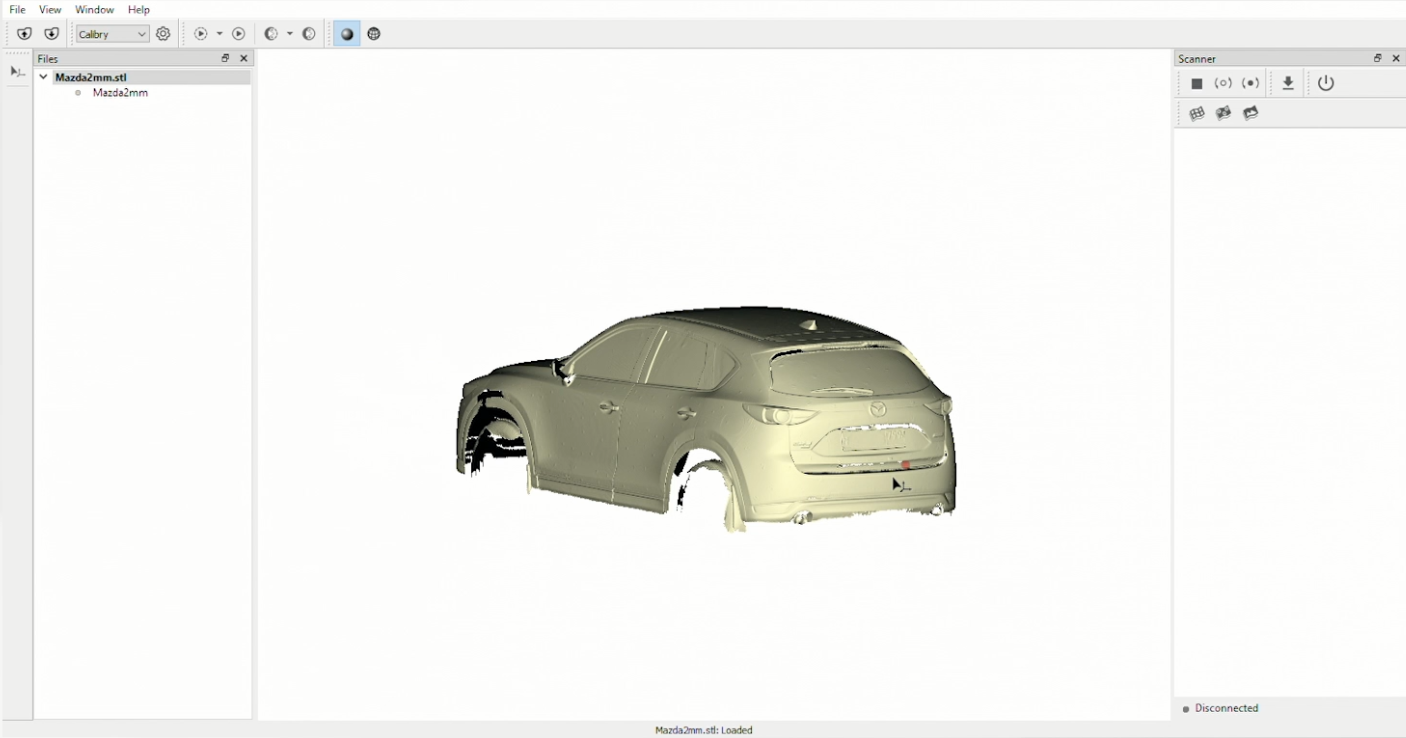The image size is (1406, 738).
Task: Click the solid-circle play icon
Action: tap(239, 34)
